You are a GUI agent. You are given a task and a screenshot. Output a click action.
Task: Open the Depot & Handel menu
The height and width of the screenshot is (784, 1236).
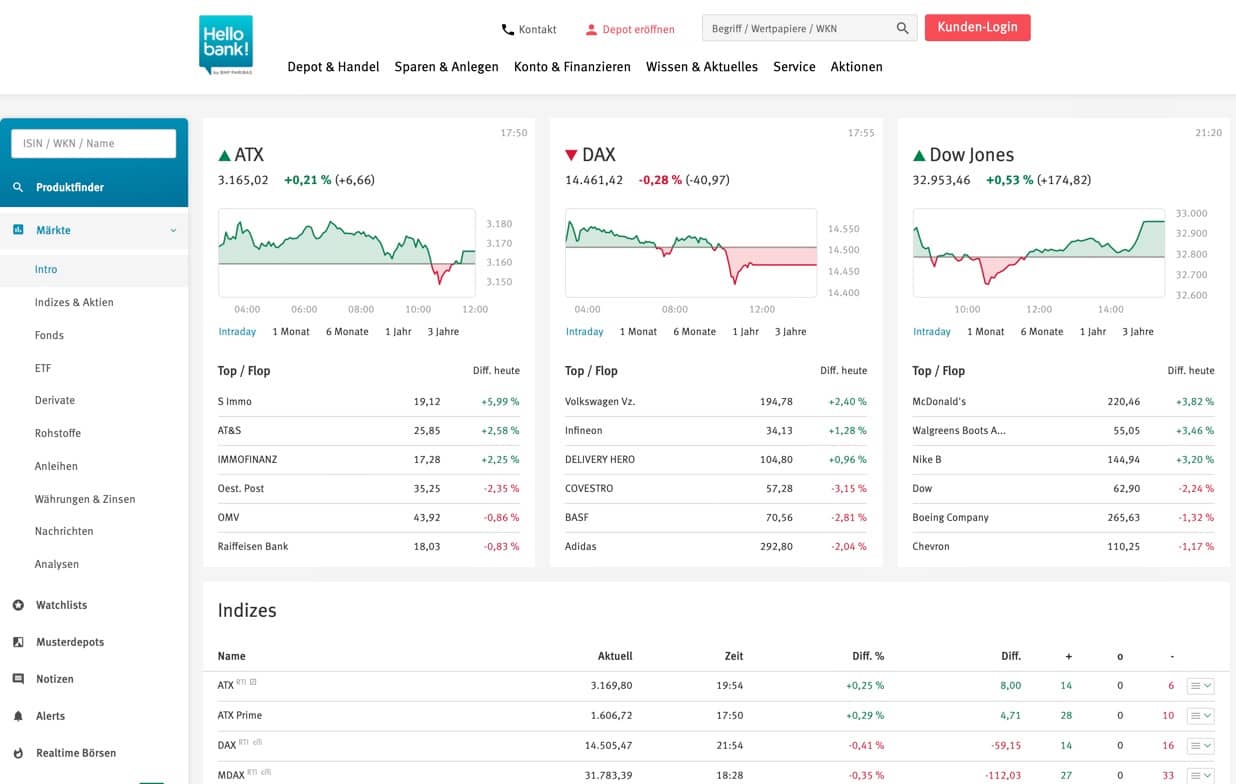click(x=333, y=67)
